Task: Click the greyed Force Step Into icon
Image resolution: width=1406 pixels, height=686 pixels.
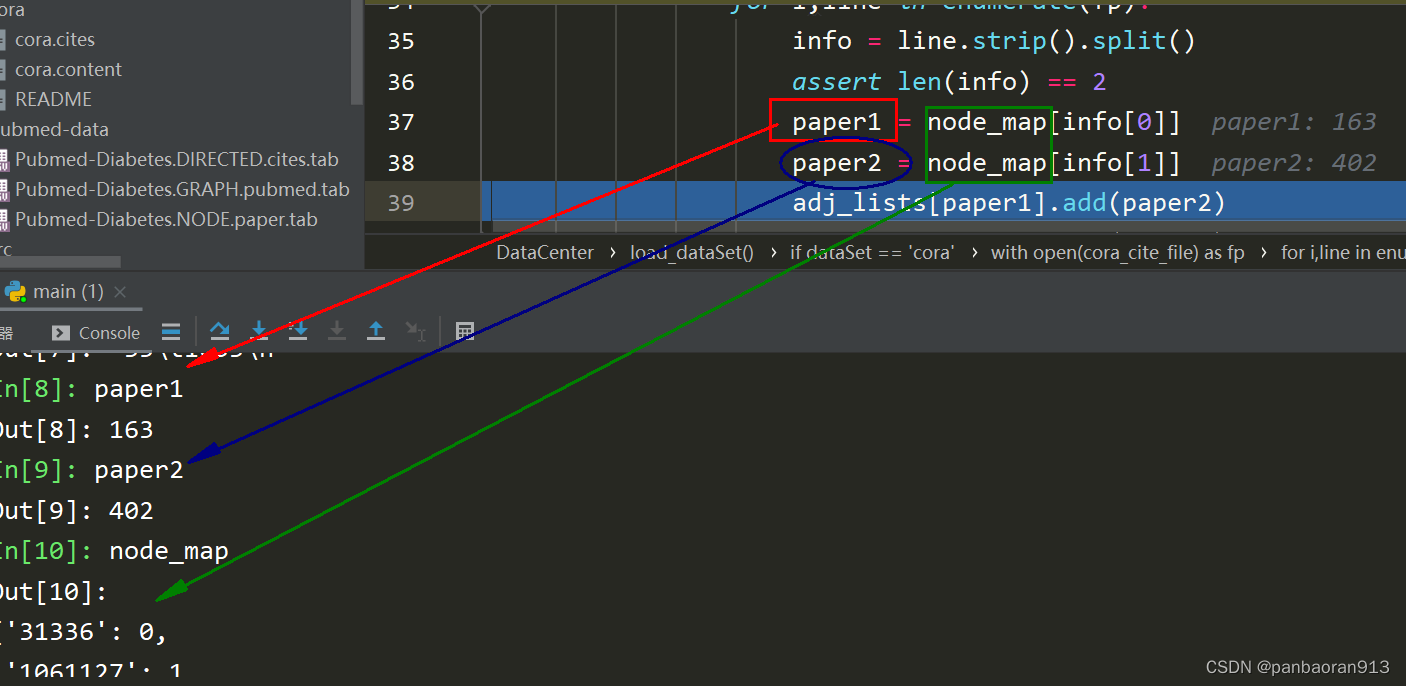Action: pos(337,331)
